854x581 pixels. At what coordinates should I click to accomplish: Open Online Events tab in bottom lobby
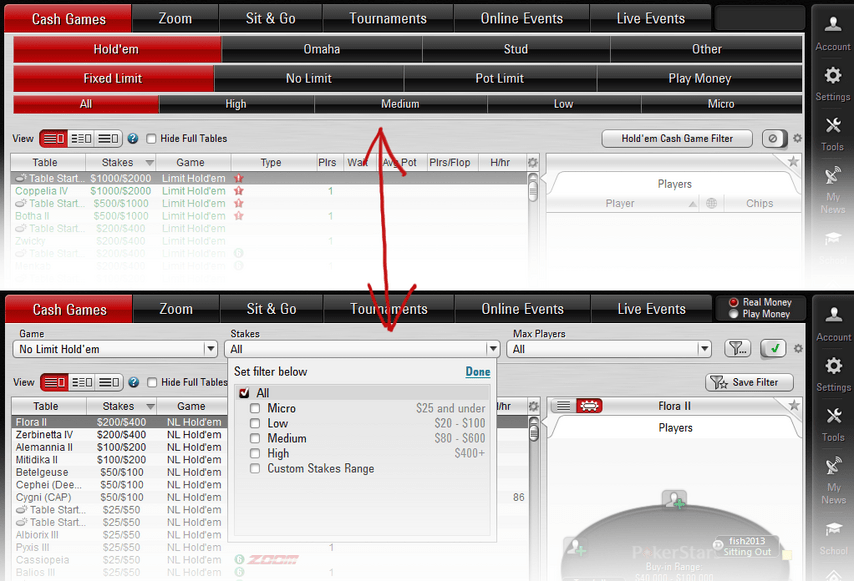point(522,309)
